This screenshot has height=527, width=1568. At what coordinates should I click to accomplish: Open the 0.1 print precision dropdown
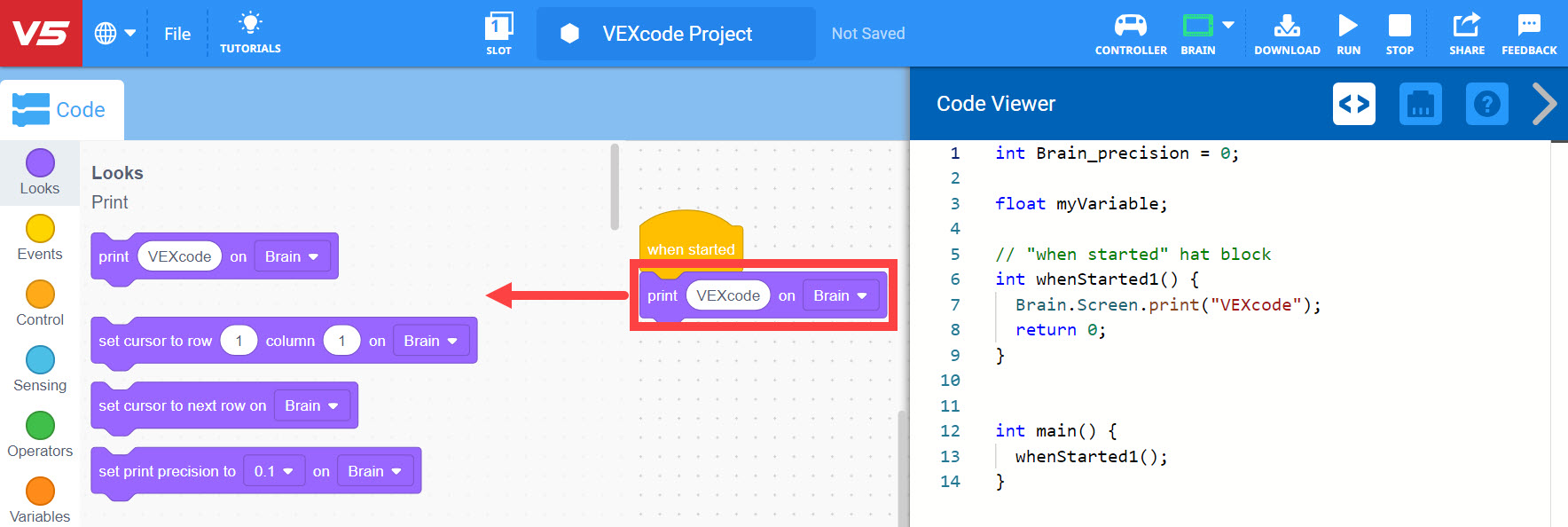point(274,471)
